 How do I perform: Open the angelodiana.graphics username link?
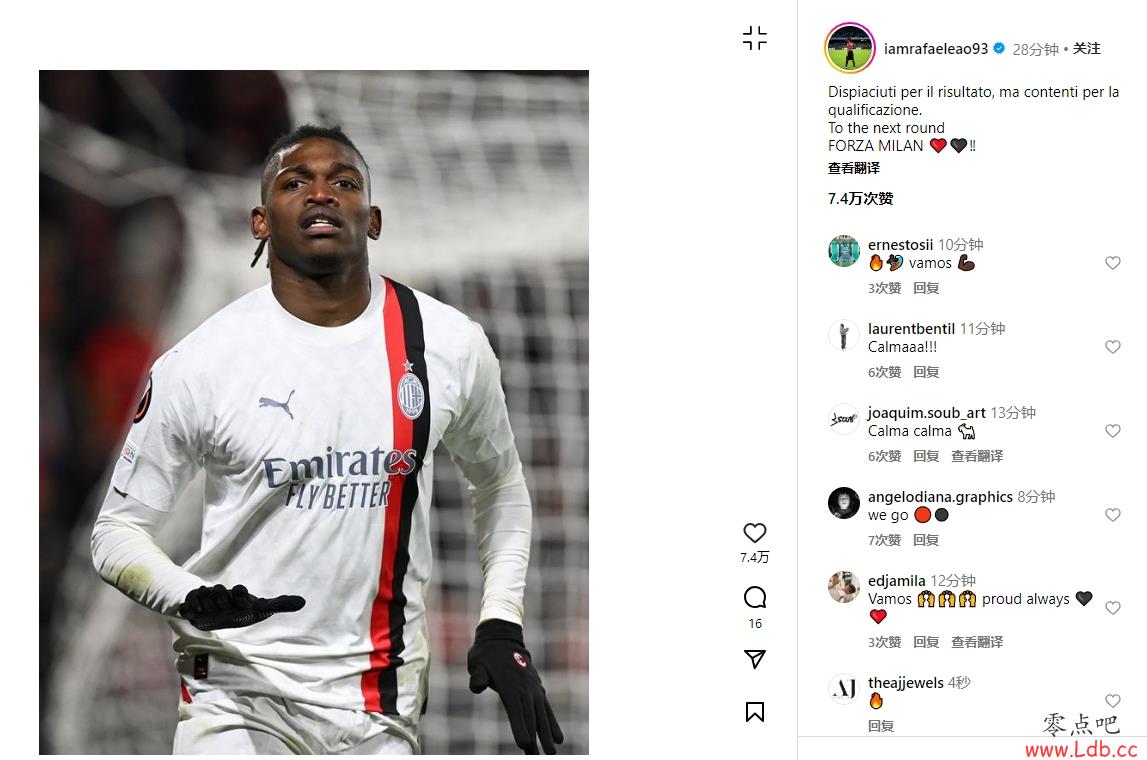(940, 497)
